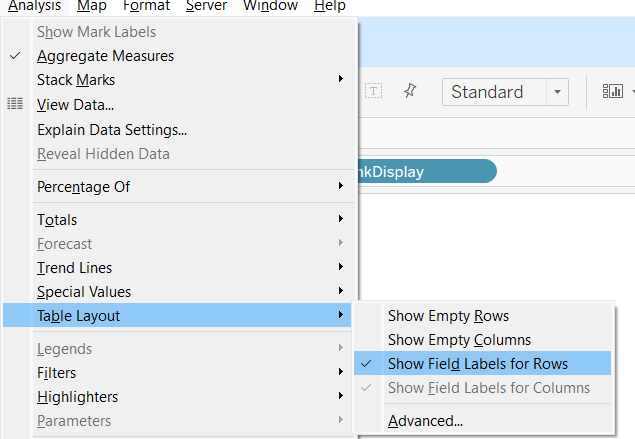This screenshot has width=635, height=439.
Task: Open the Standard fit dropdown
Action: pyautogui.click(x=505, y=92)
